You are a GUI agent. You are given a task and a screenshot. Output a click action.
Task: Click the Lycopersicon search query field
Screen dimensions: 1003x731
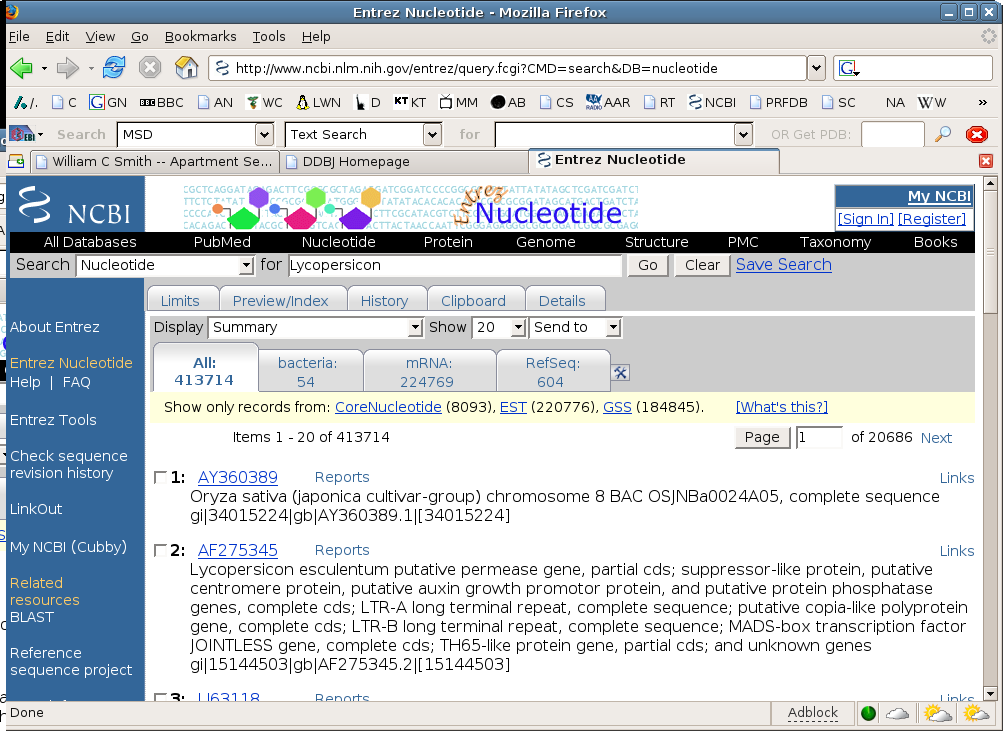[x=454, y=265]
